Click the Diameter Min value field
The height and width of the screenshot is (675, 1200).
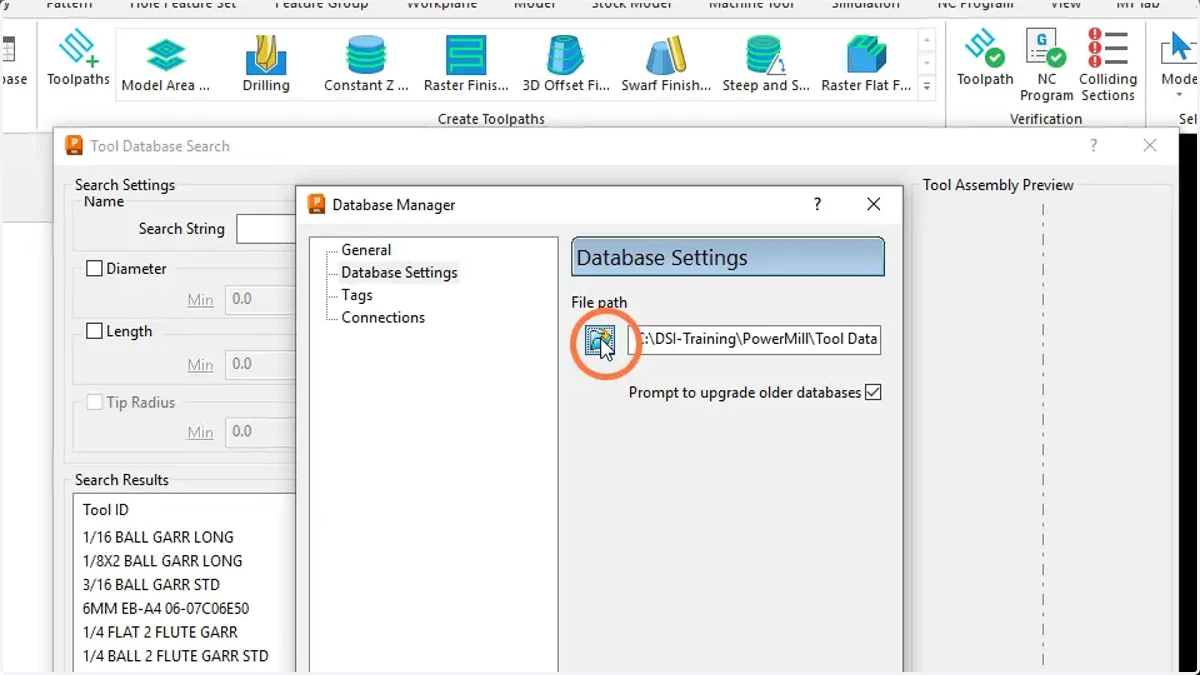pos(260,299)
